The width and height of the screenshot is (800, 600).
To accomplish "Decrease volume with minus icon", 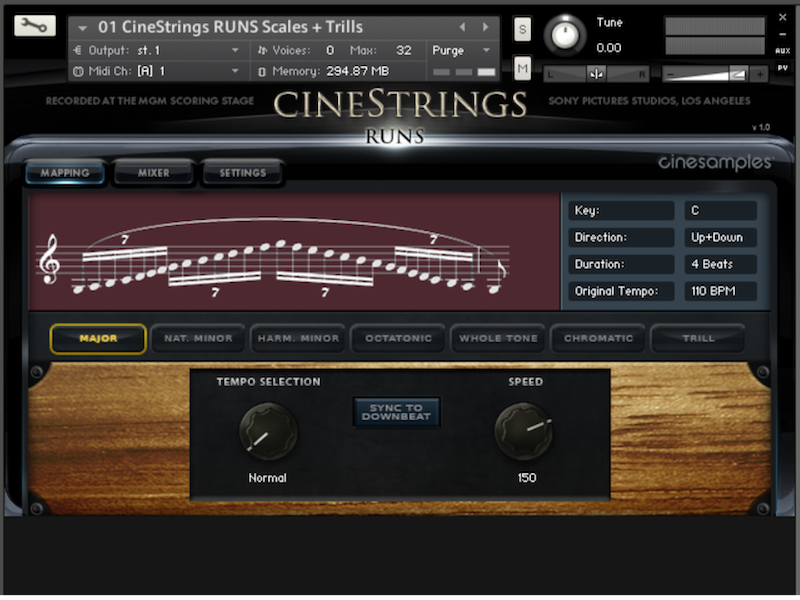I will pos(670,75).
